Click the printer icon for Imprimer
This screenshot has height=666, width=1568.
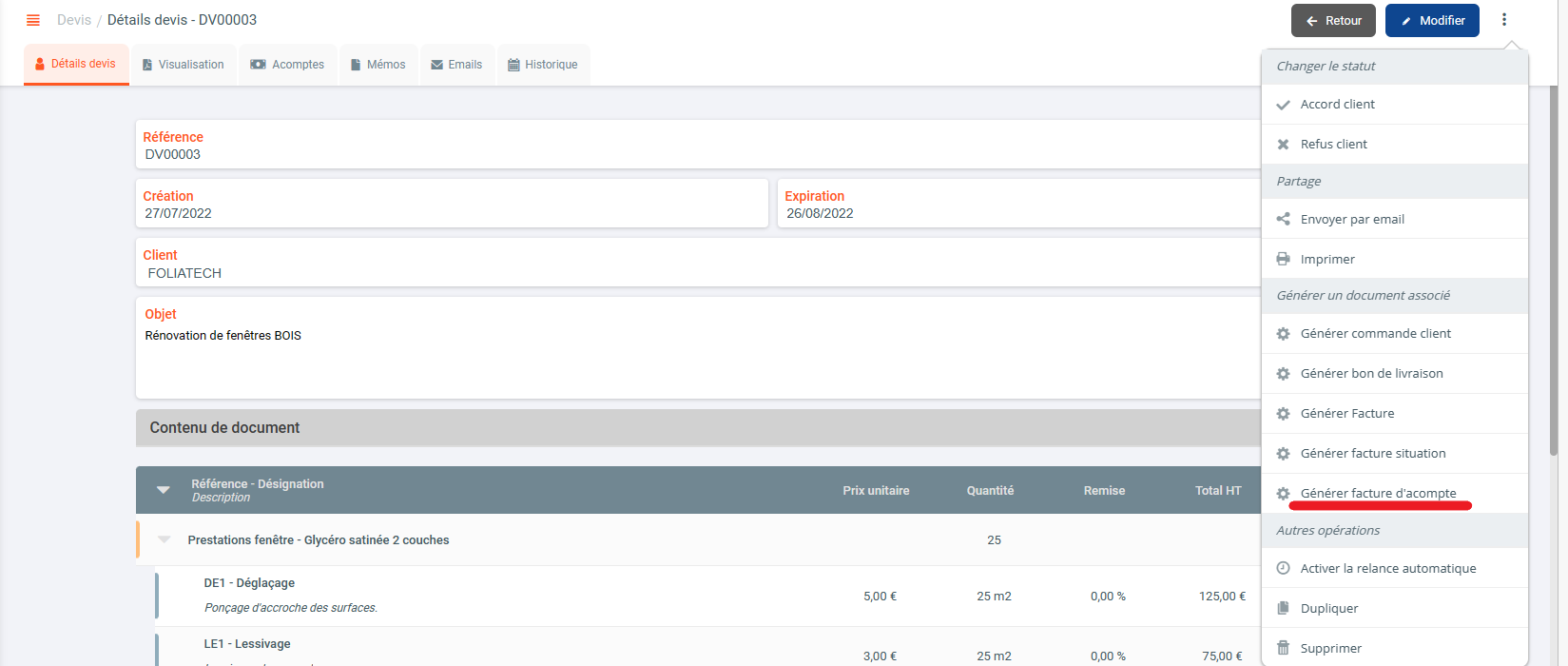[x=1283, y=260]
